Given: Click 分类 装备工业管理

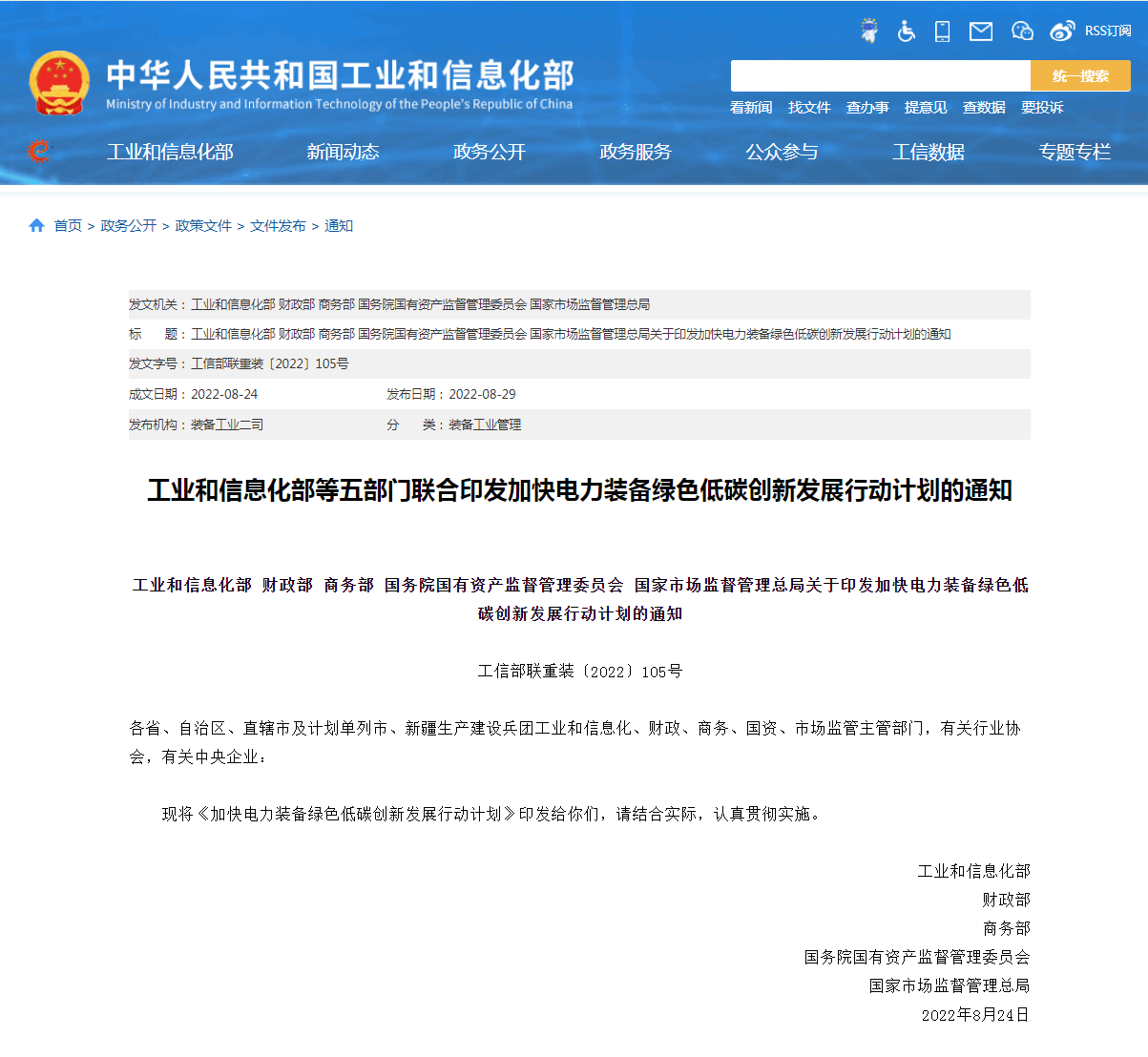Looking at the screenshot, I should click(485, 425).
